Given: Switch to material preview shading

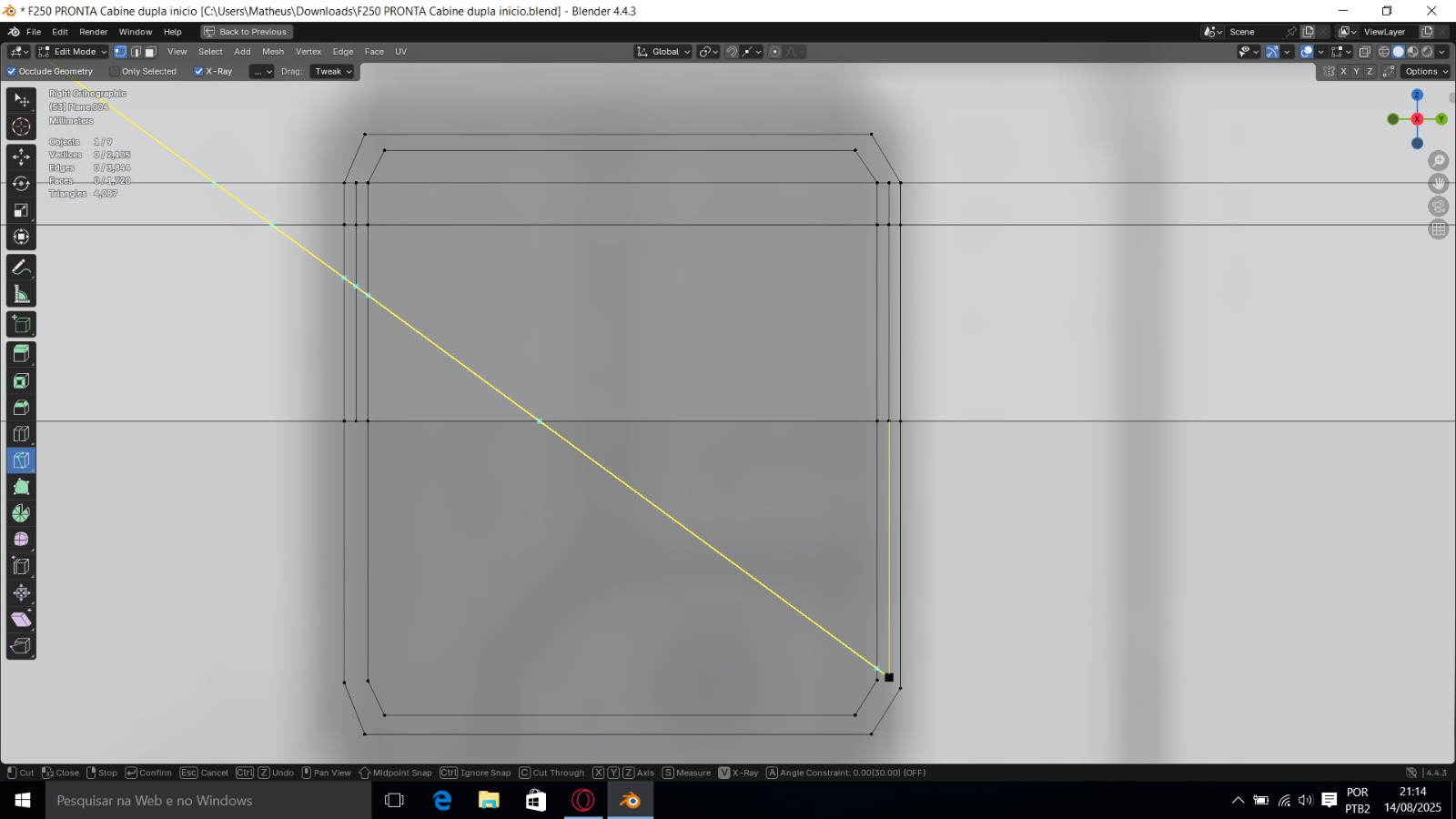Looking at the screenshot, I should tap(1413, 52).
